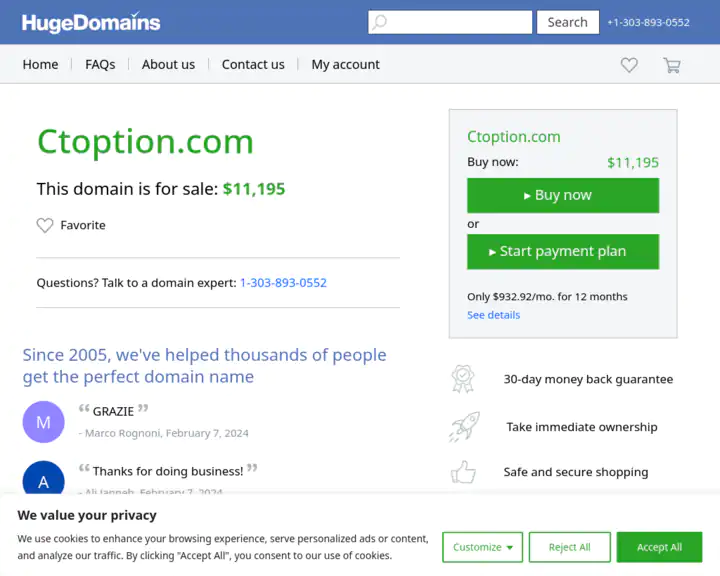Click the Accept All cookies button
Screen dimensions: 720x576
point(659,547)
